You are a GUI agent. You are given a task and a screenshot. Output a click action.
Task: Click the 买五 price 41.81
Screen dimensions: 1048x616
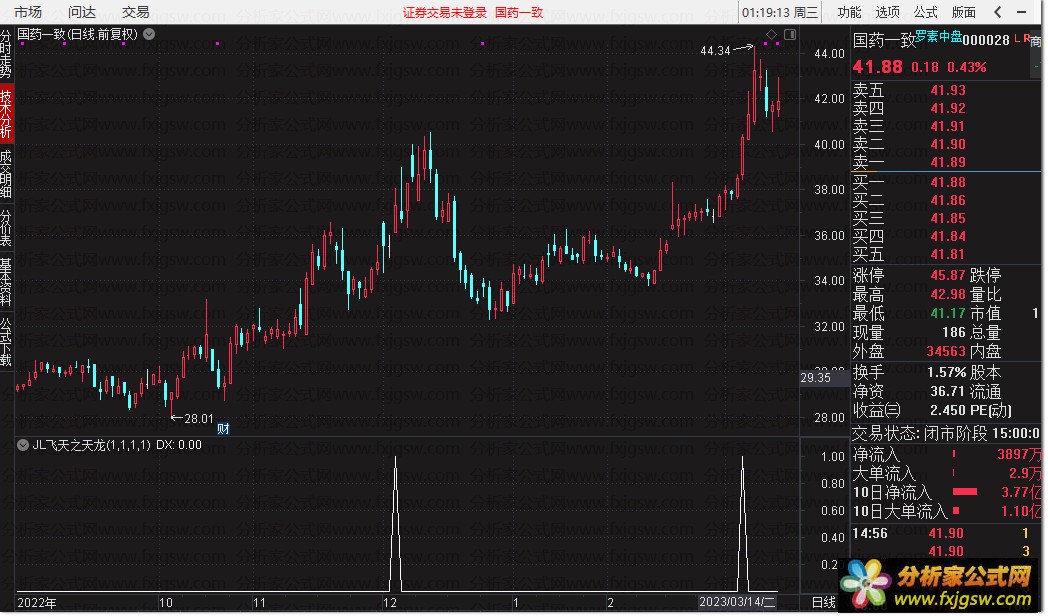pos(948,255)
